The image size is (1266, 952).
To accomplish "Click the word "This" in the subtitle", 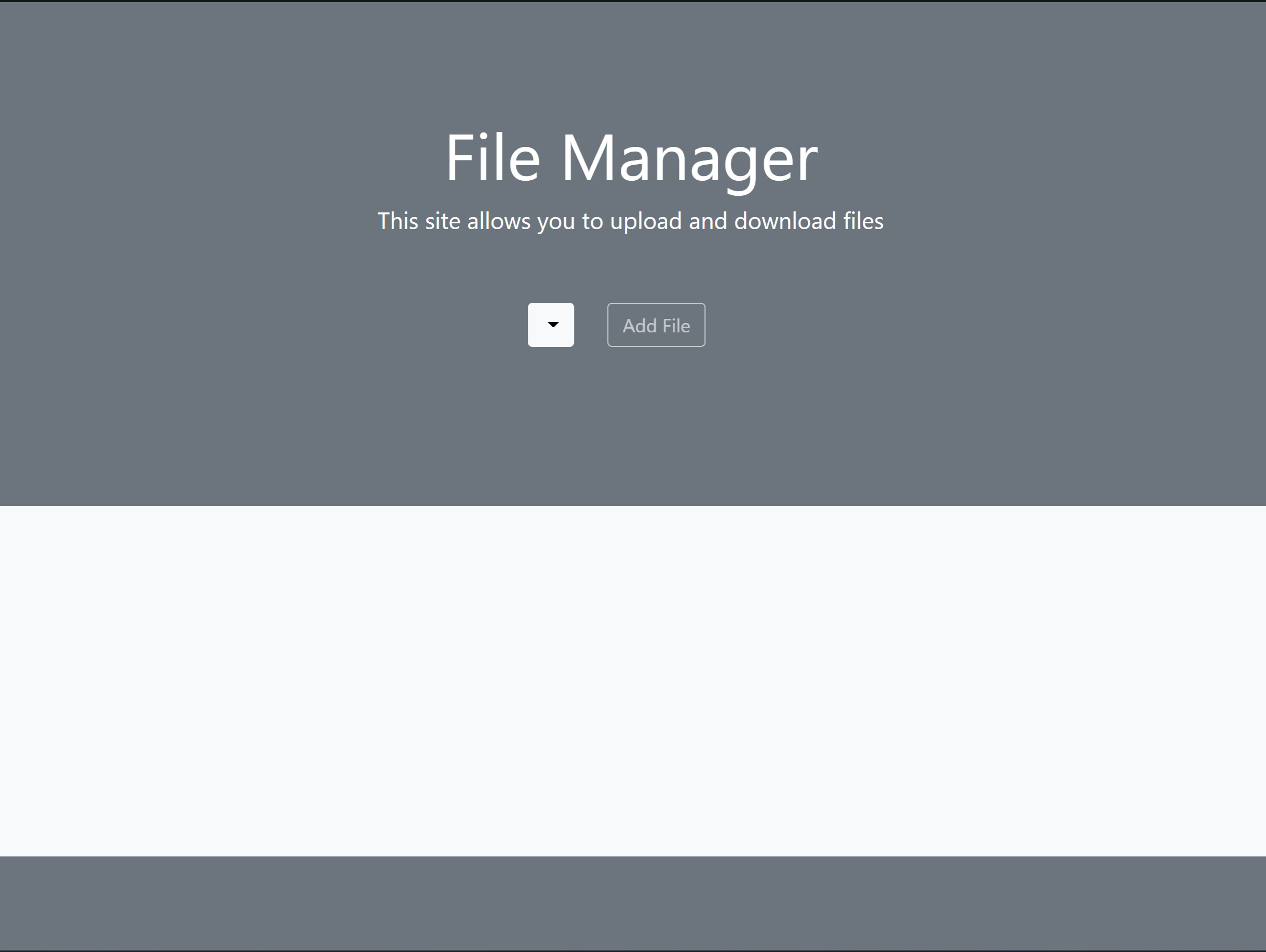I will point(398,221).
